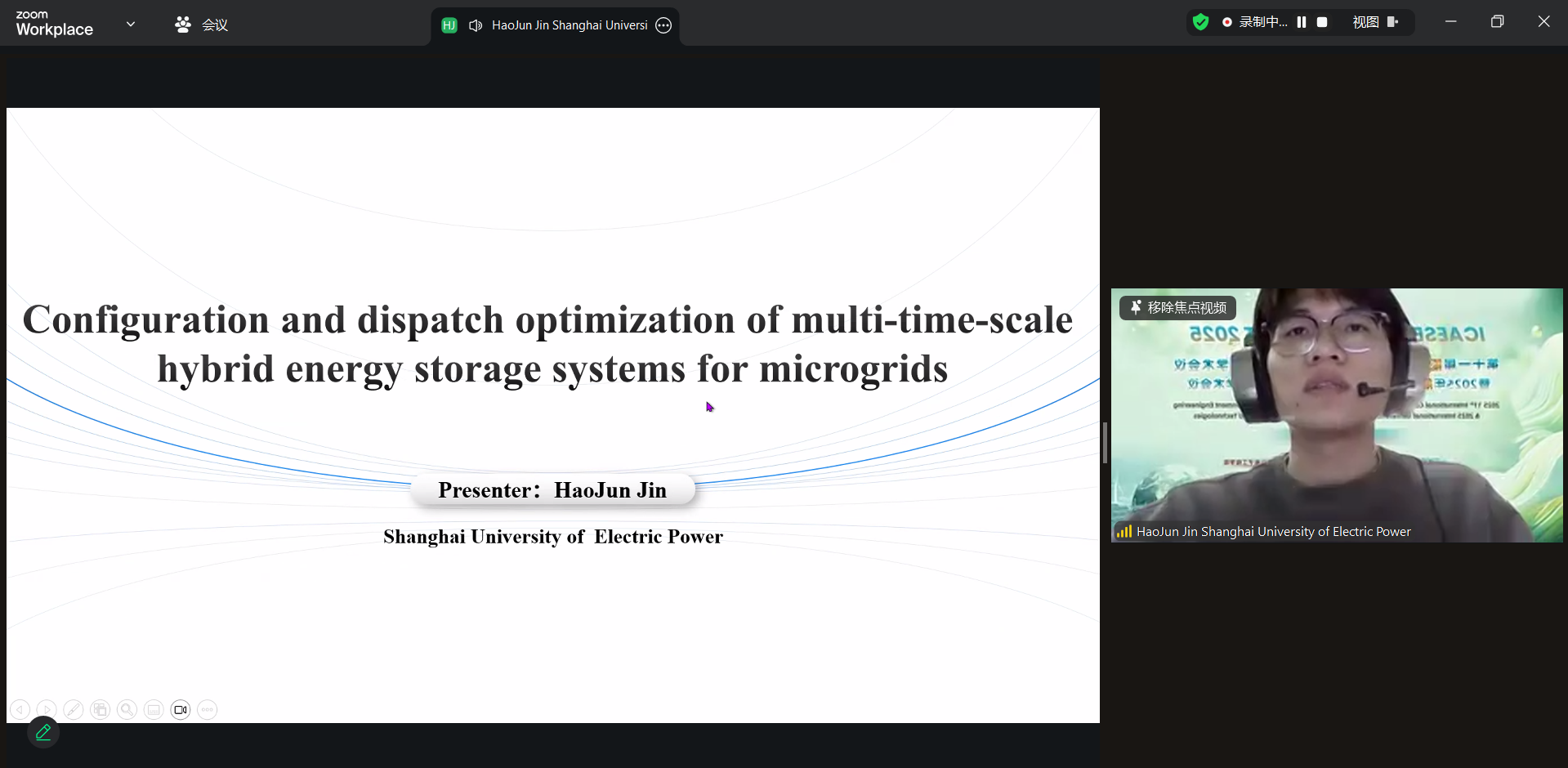Viewport: 1568px width, 768px height.
Task: Click the green annotation pencil button
Action: click(43, 733)
